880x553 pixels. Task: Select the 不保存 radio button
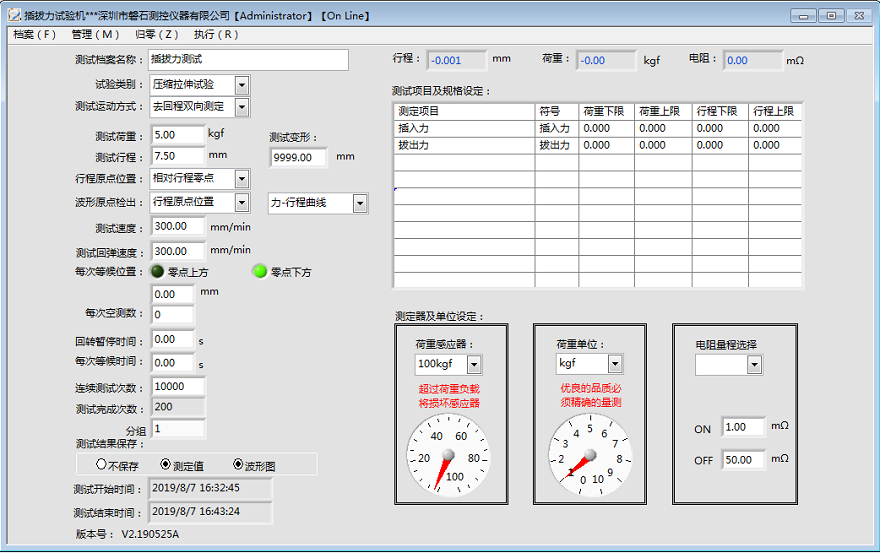coord(101,464)
